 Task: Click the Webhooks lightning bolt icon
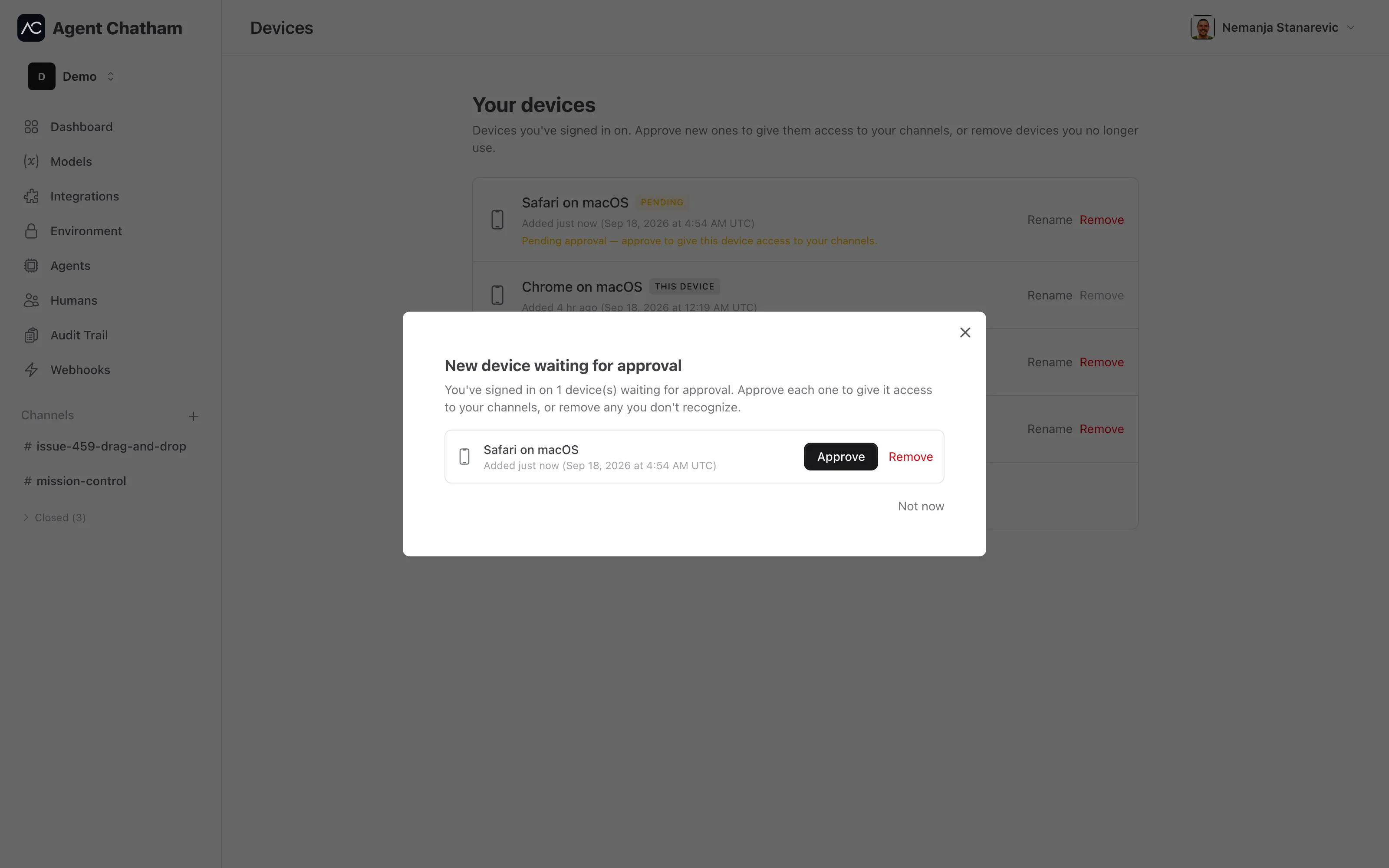click(31, 370)
